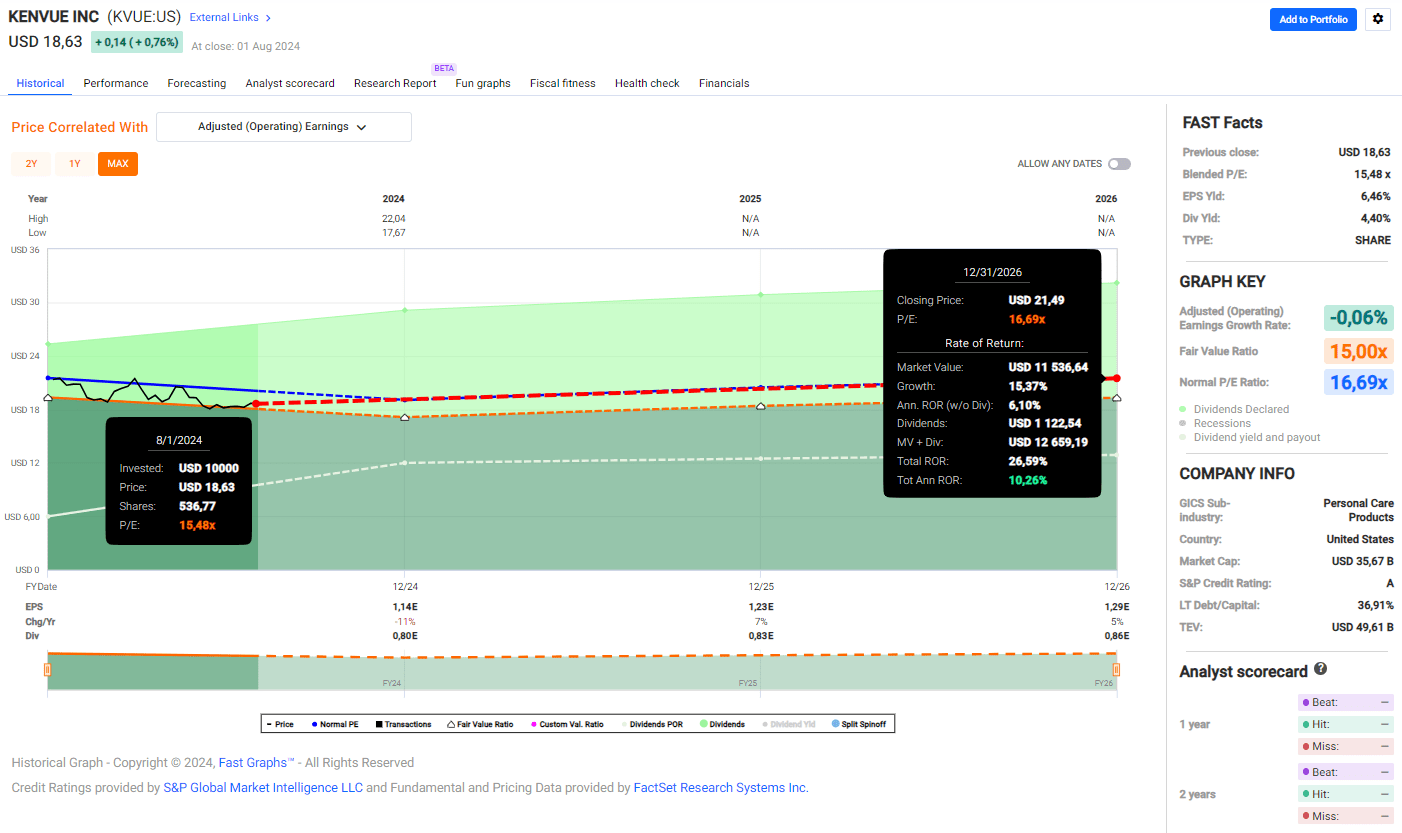Click the Add to Portfolio button
The width and height of the screenshot is (1402, 833).
point(1313,19)
